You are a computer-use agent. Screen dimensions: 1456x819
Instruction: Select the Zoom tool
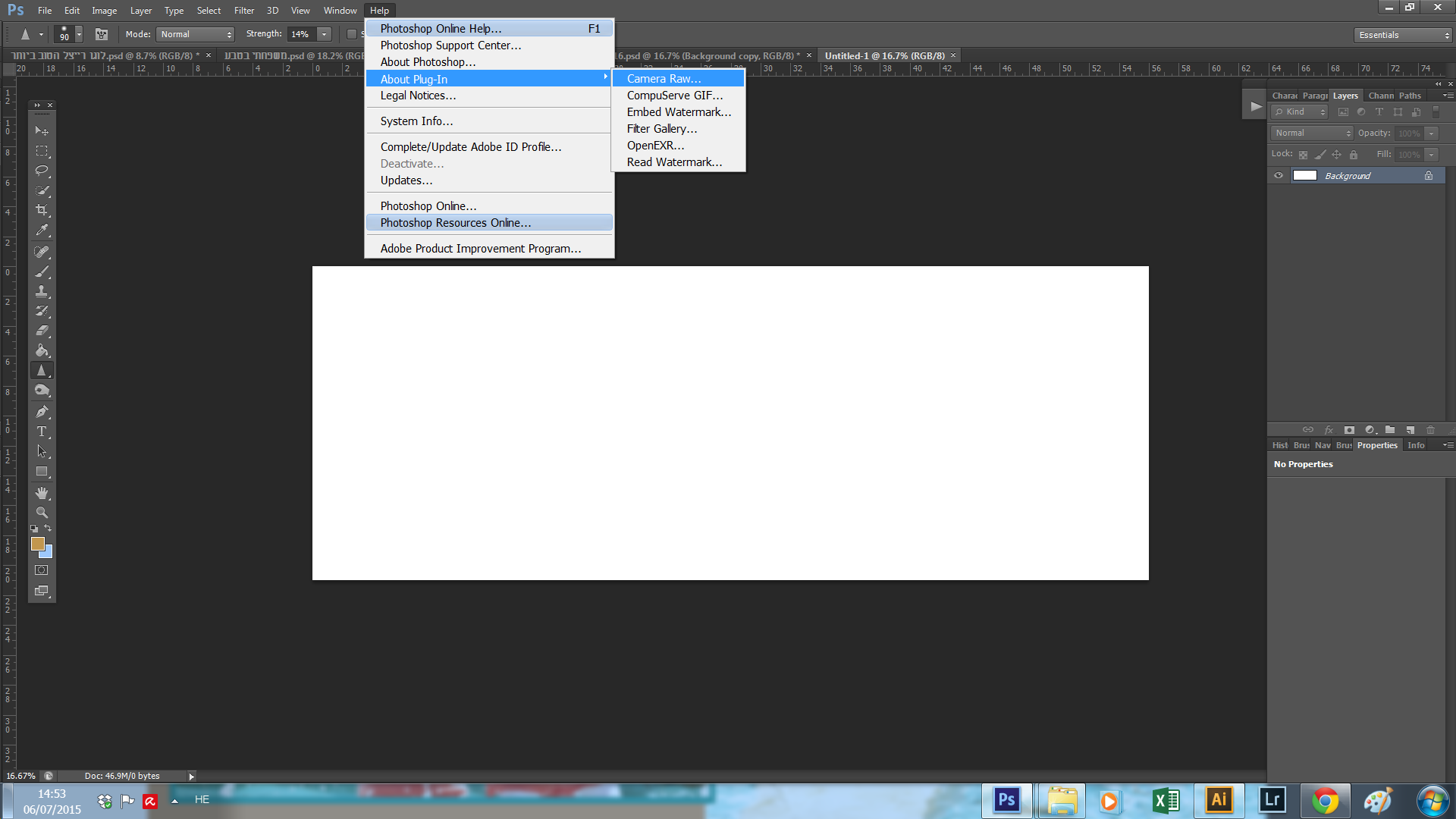click(x=42, y=513)
